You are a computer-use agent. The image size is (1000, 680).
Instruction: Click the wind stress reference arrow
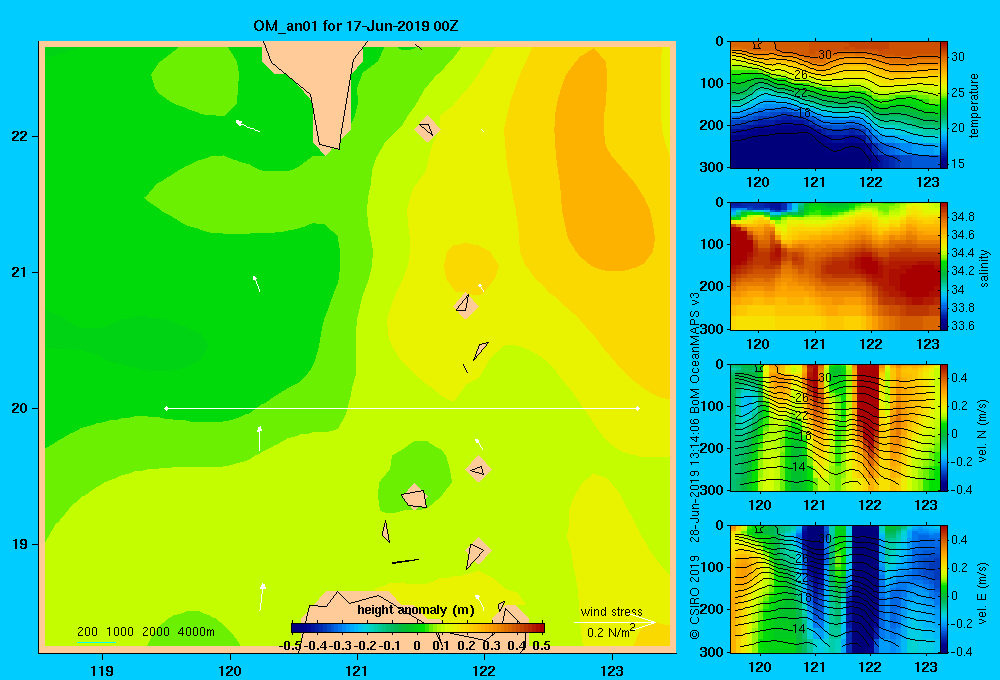point(614,623)
